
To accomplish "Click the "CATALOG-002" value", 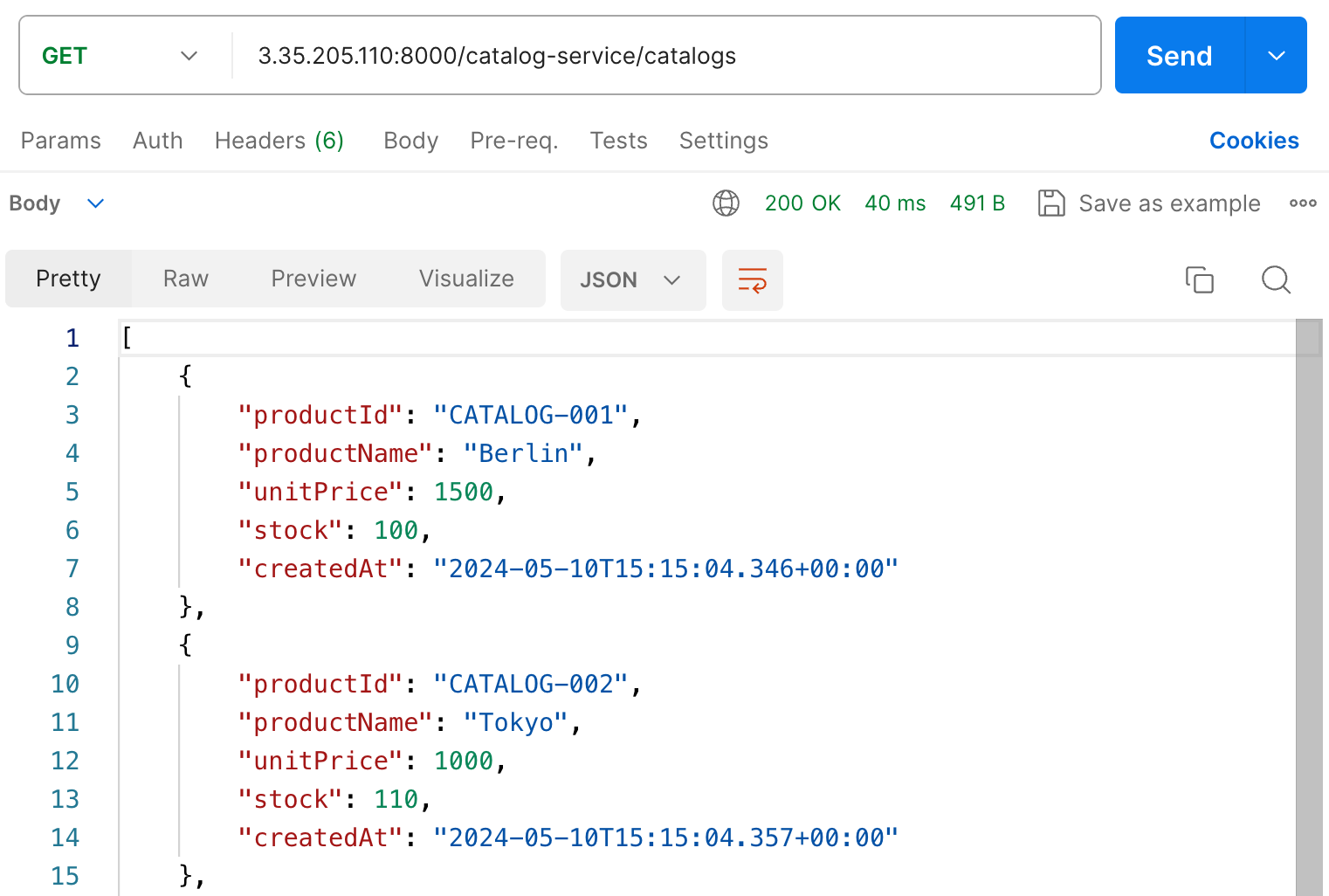I will (531, 684).
